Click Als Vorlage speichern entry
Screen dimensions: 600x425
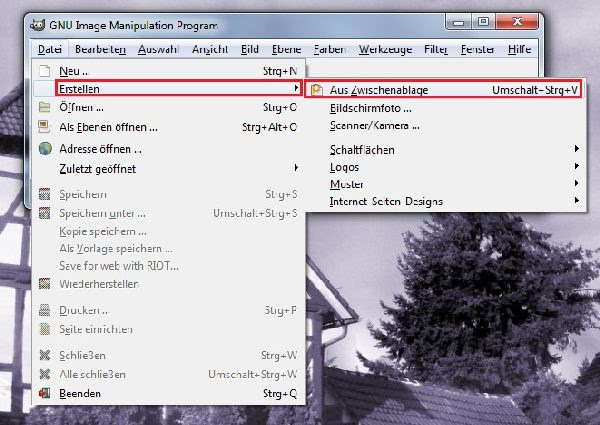point(168,248)
